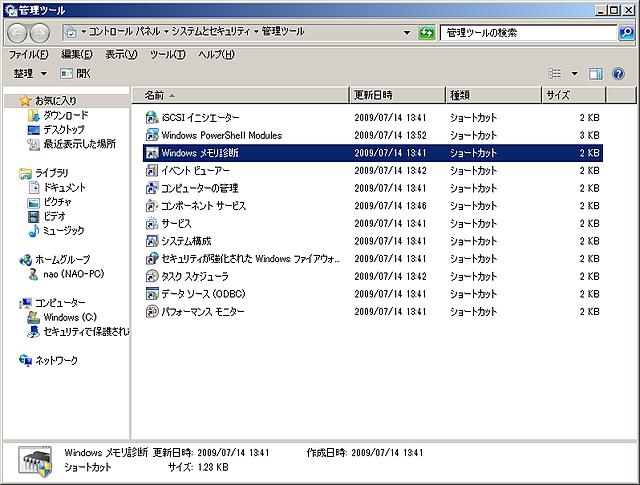Click the Forward navigation arrow
The width and height of the screenshot is (640, 485).
tap(40, 33)
